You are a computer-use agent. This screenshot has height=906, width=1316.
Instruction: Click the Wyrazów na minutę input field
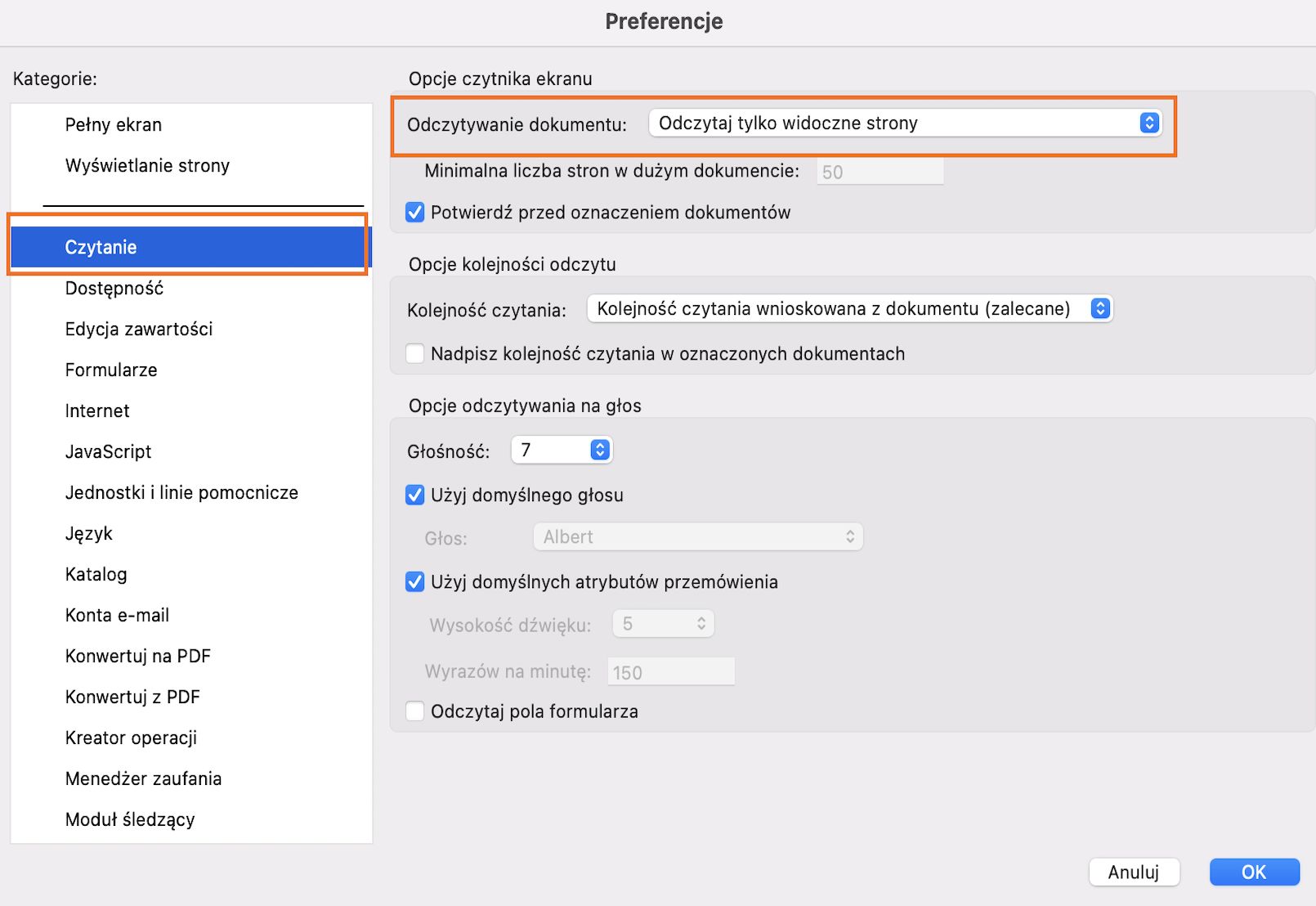click(x=670, y=671)
